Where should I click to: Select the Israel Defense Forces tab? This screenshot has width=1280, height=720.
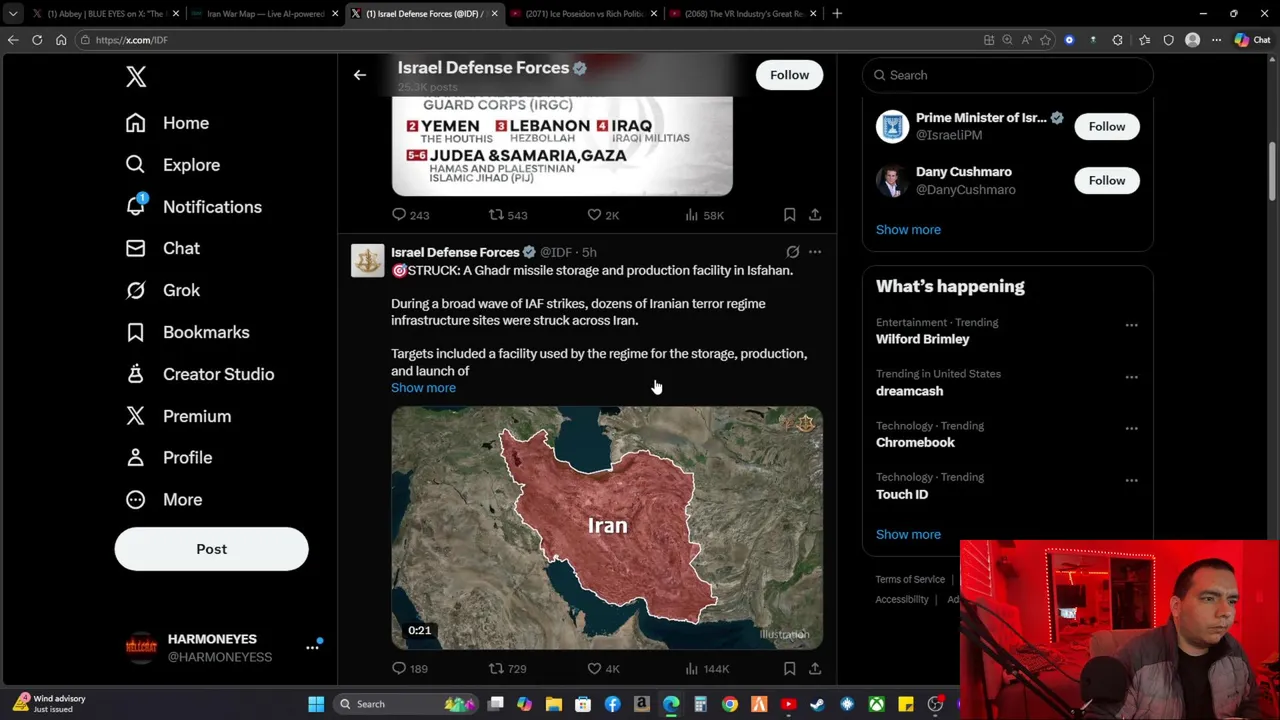click(424, 14)
